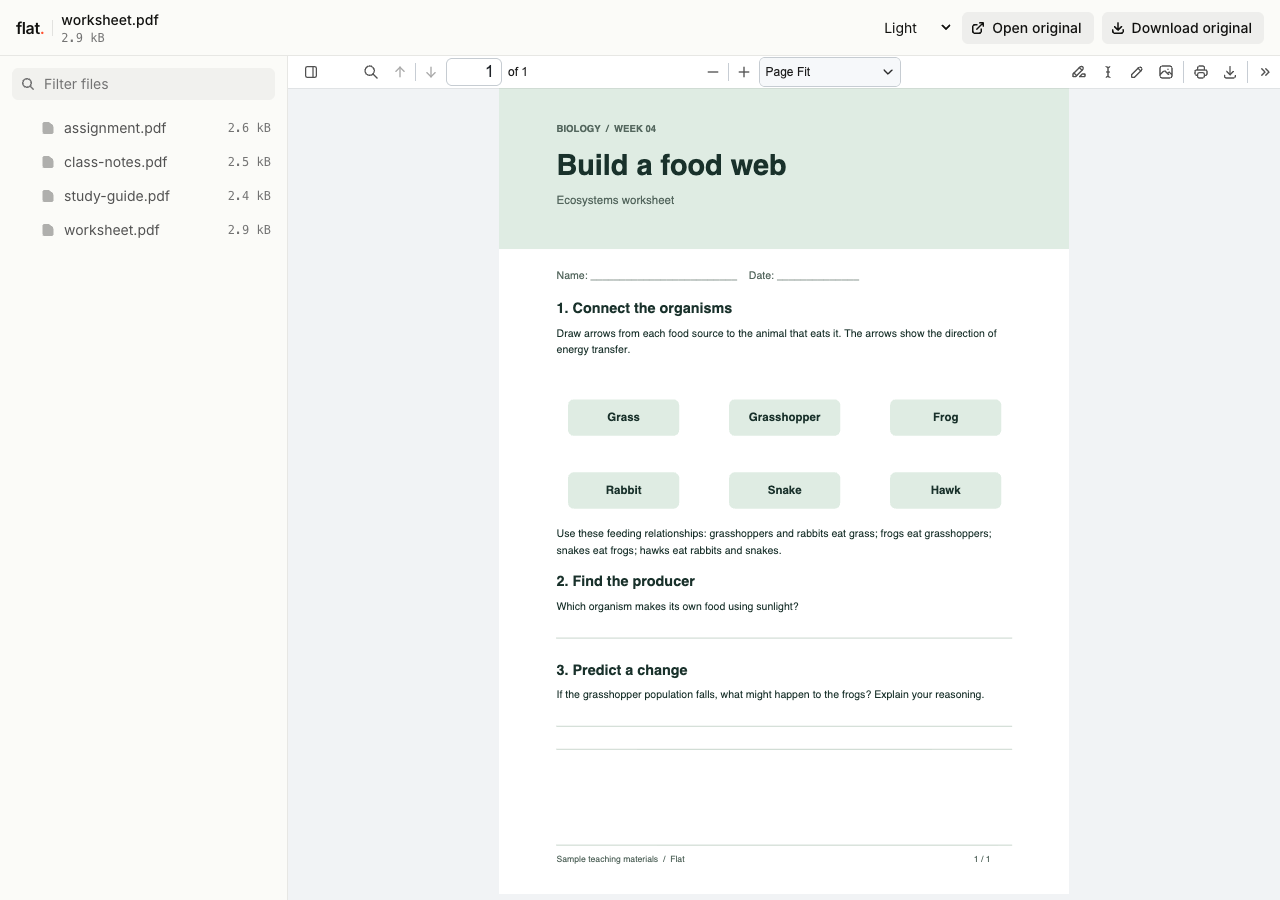1280x900 pixels.
Task: Click the 'of 1' page count text
Action: click(x=518, y=72)
